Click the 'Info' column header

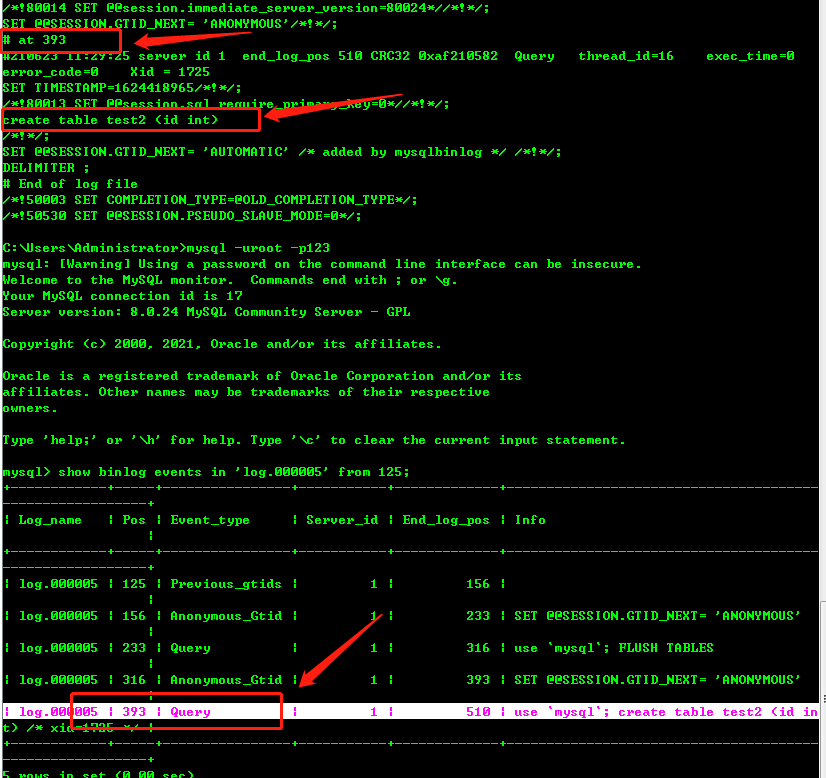pos(530,520)
